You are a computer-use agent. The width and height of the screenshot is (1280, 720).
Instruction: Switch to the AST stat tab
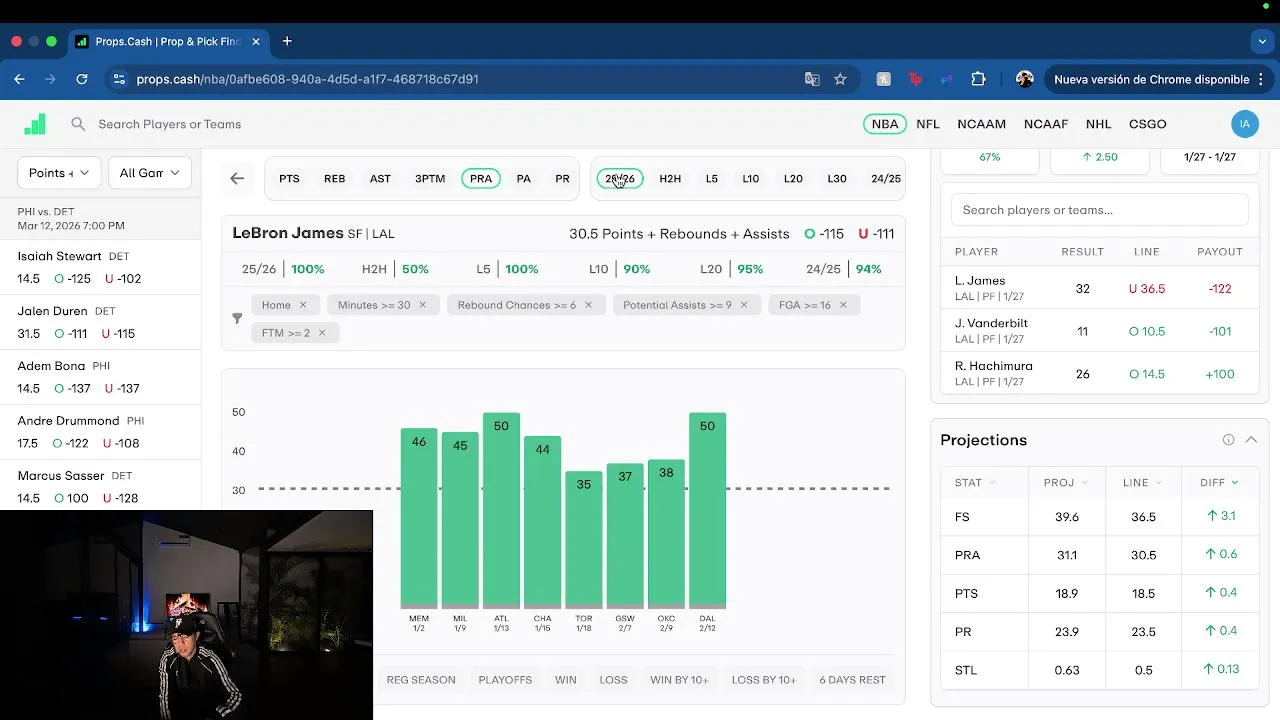(380, 179)
